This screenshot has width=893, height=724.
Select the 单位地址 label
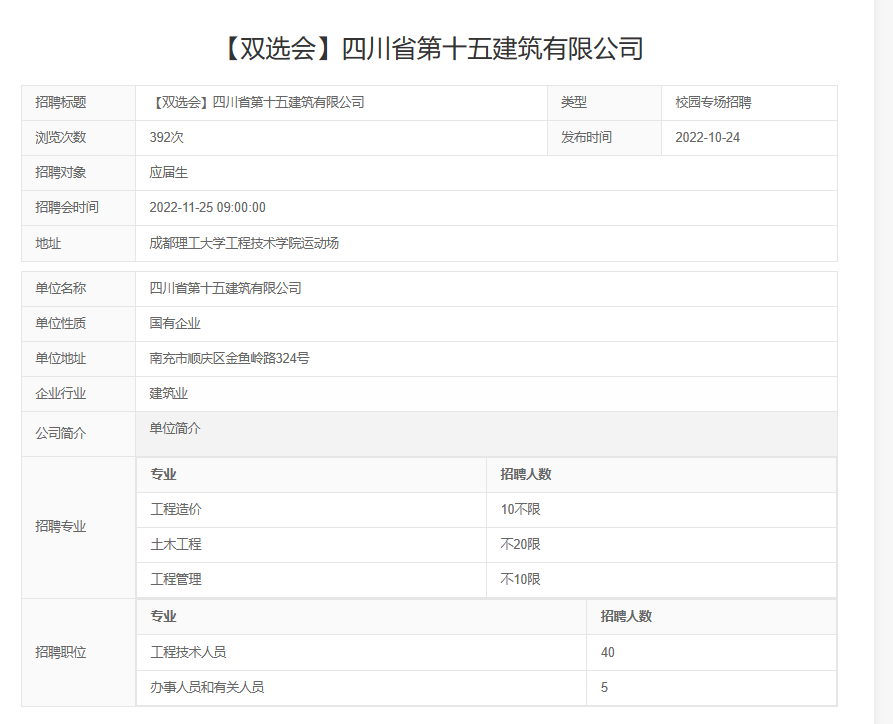tap(60, 359)
